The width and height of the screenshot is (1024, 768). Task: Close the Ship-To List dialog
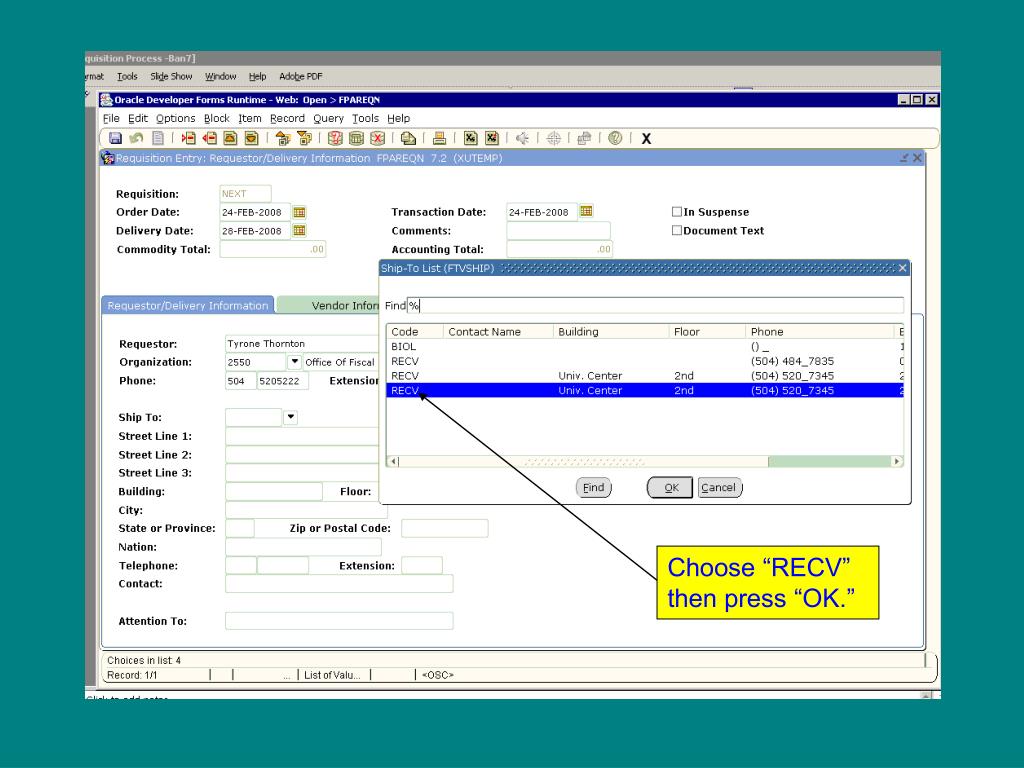(x=903, y=268)
